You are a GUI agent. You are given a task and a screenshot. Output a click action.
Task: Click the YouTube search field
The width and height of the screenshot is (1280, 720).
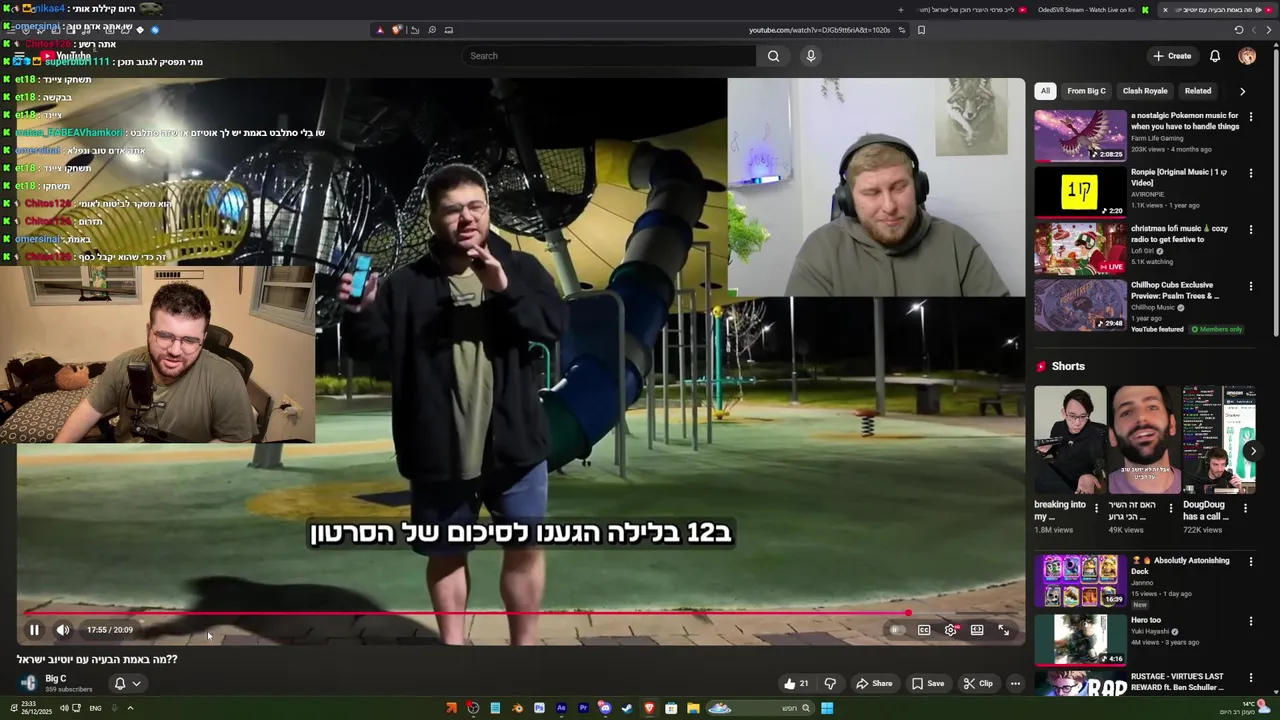[608, 56]
